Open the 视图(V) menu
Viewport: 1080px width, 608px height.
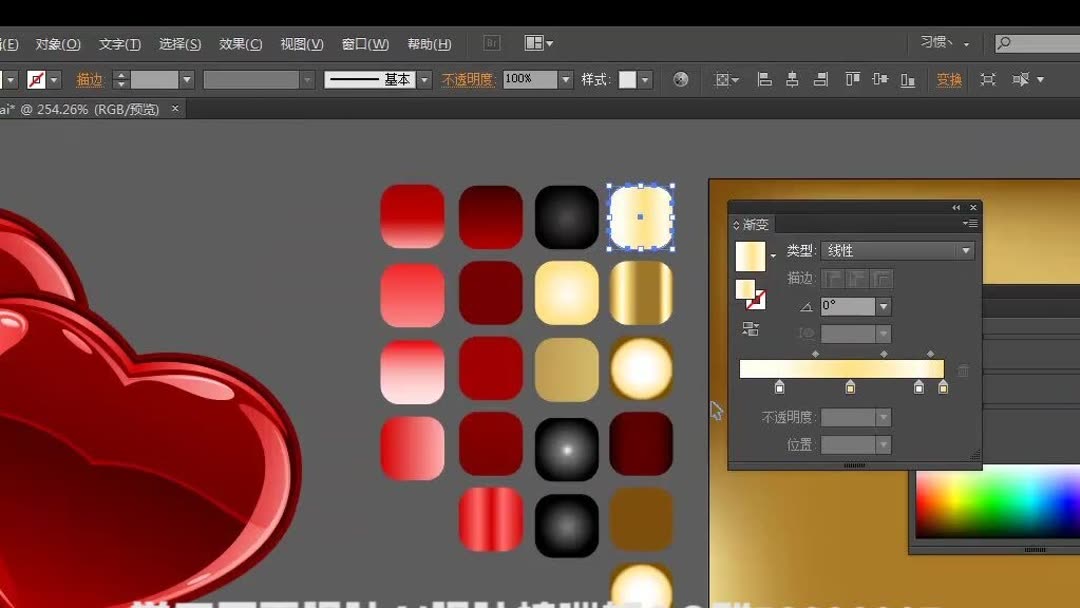pos(302,44)
